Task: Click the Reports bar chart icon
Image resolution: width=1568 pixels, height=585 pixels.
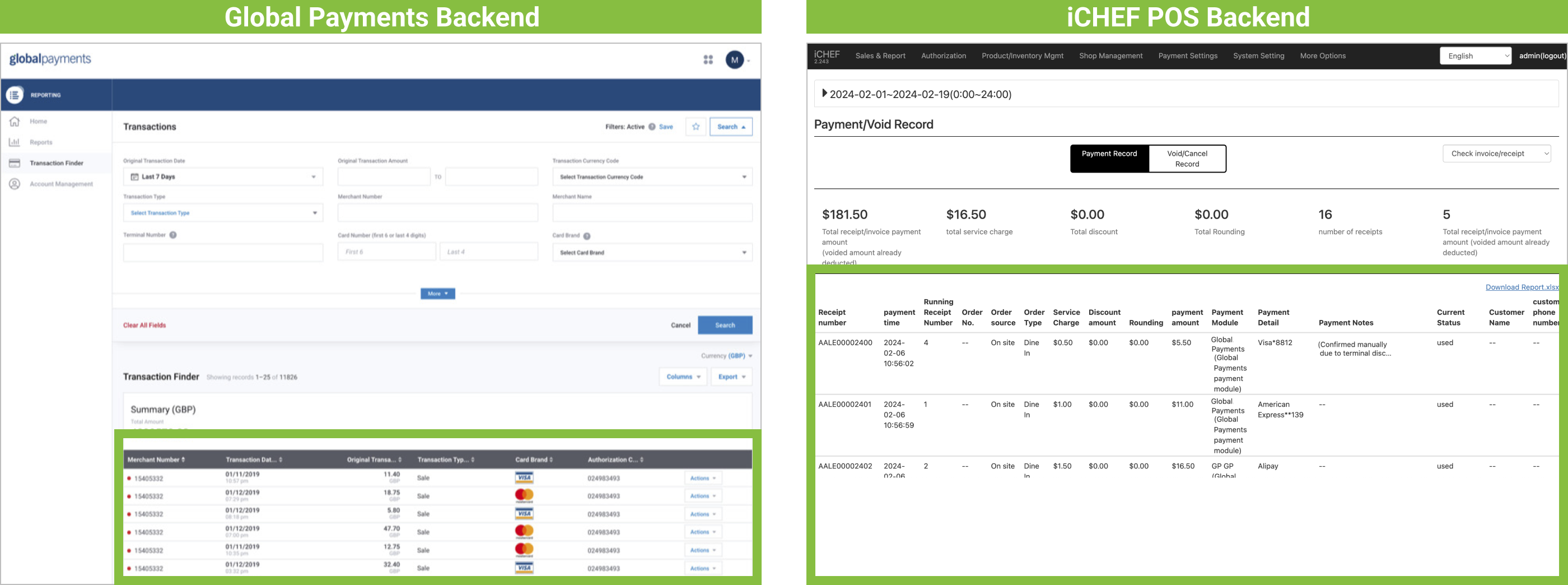Action: [15, 142]
